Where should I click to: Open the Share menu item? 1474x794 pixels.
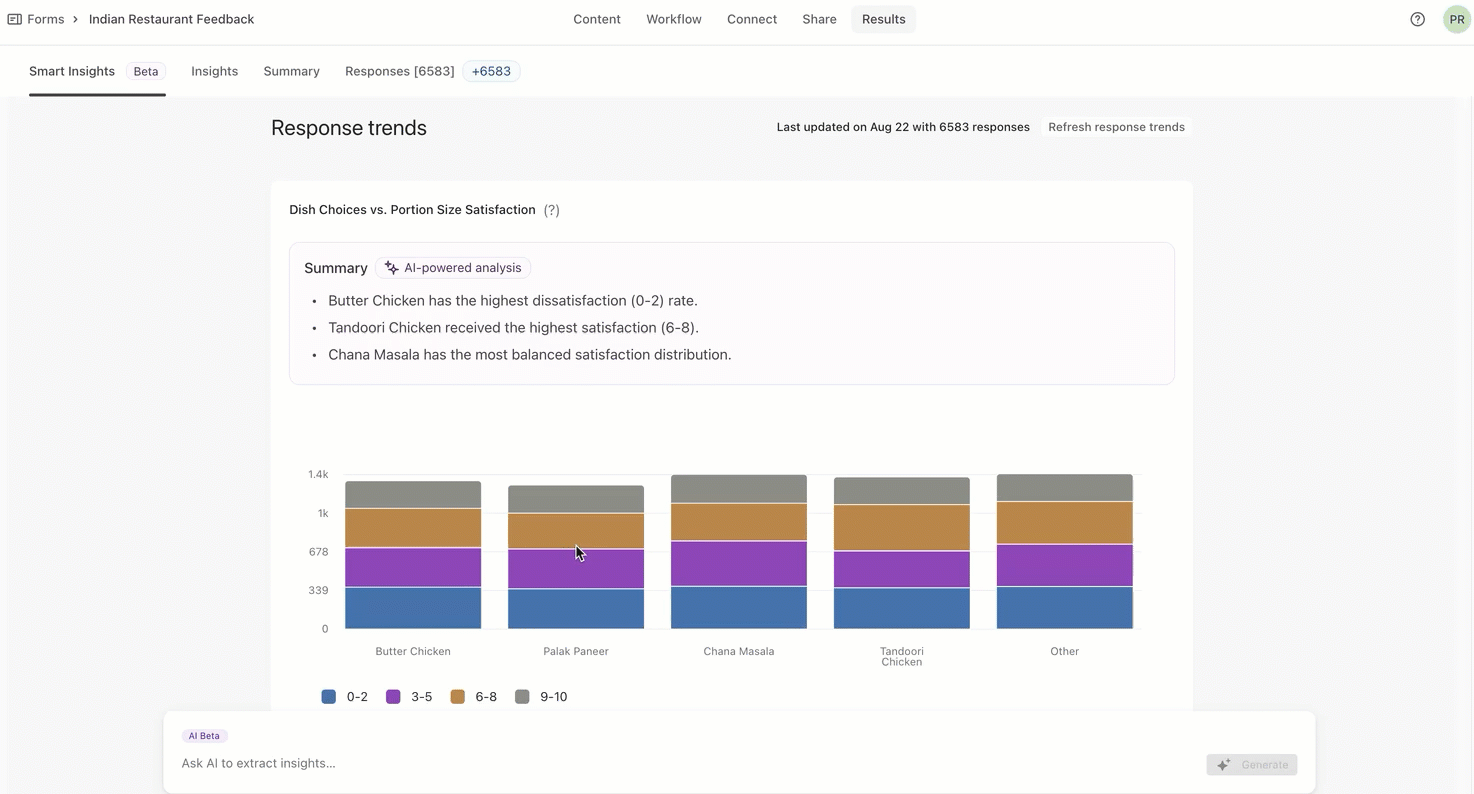pos(819,19)
